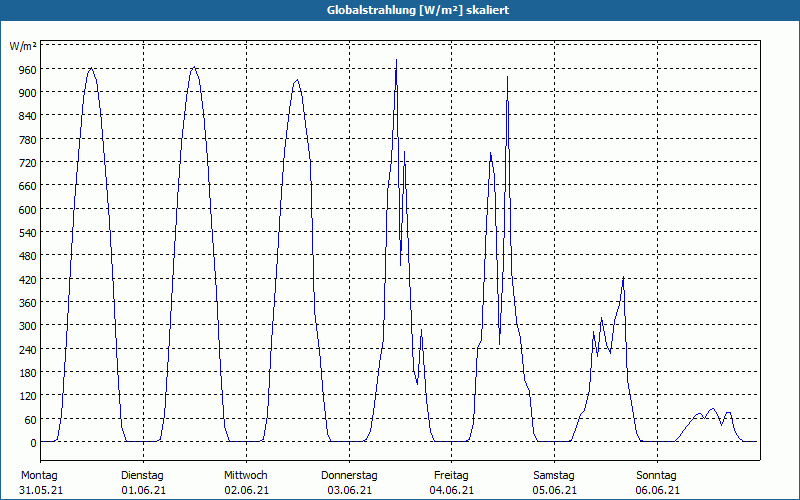Screen dimensions: 800x500
Task: Click the chart title 'Globalstrahlung [W/m²] skaliert'
Action: 418,10
